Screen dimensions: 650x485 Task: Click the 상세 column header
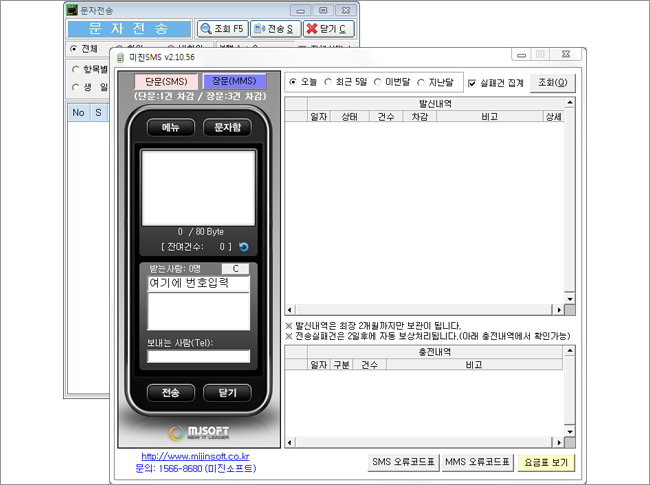click(553, 117)
